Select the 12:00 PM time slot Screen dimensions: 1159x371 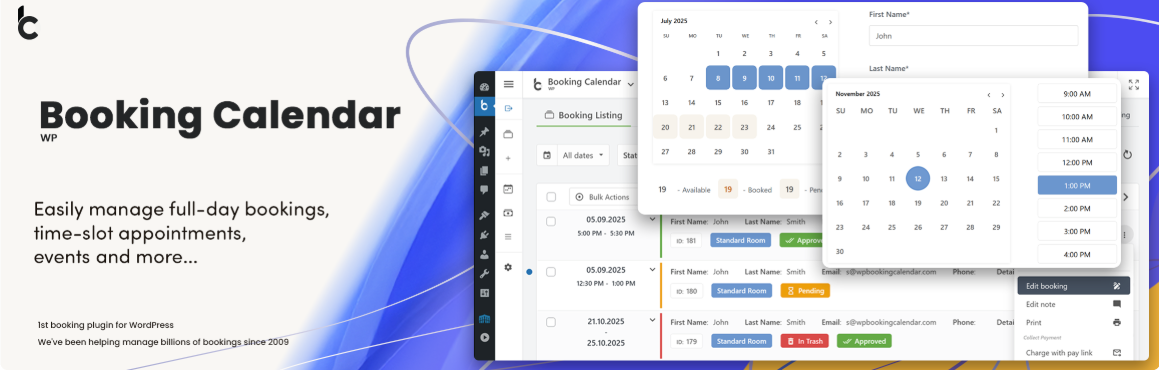pyautogui.click(x=1077, y=163)
